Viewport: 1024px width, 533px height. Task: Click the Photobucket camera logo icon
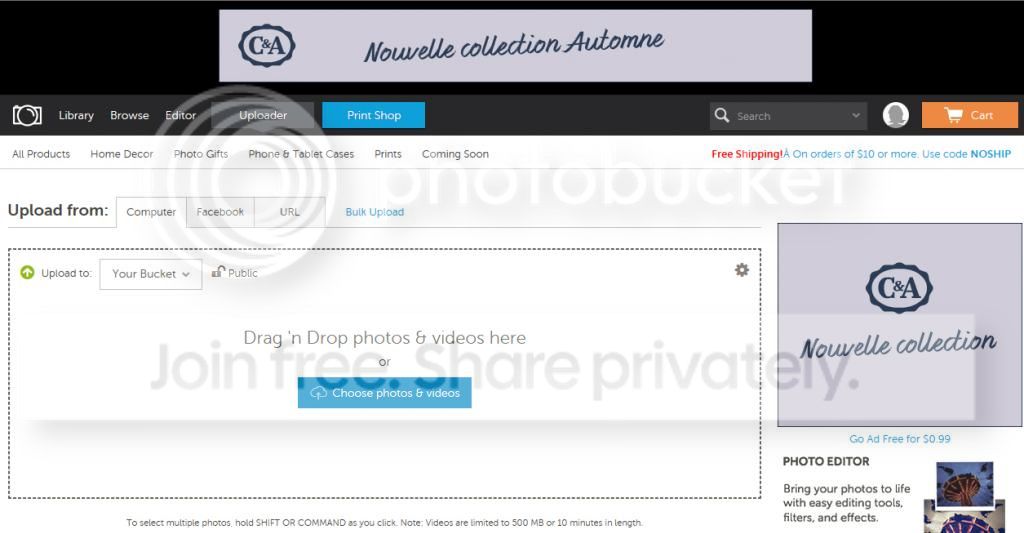[27, 116]
